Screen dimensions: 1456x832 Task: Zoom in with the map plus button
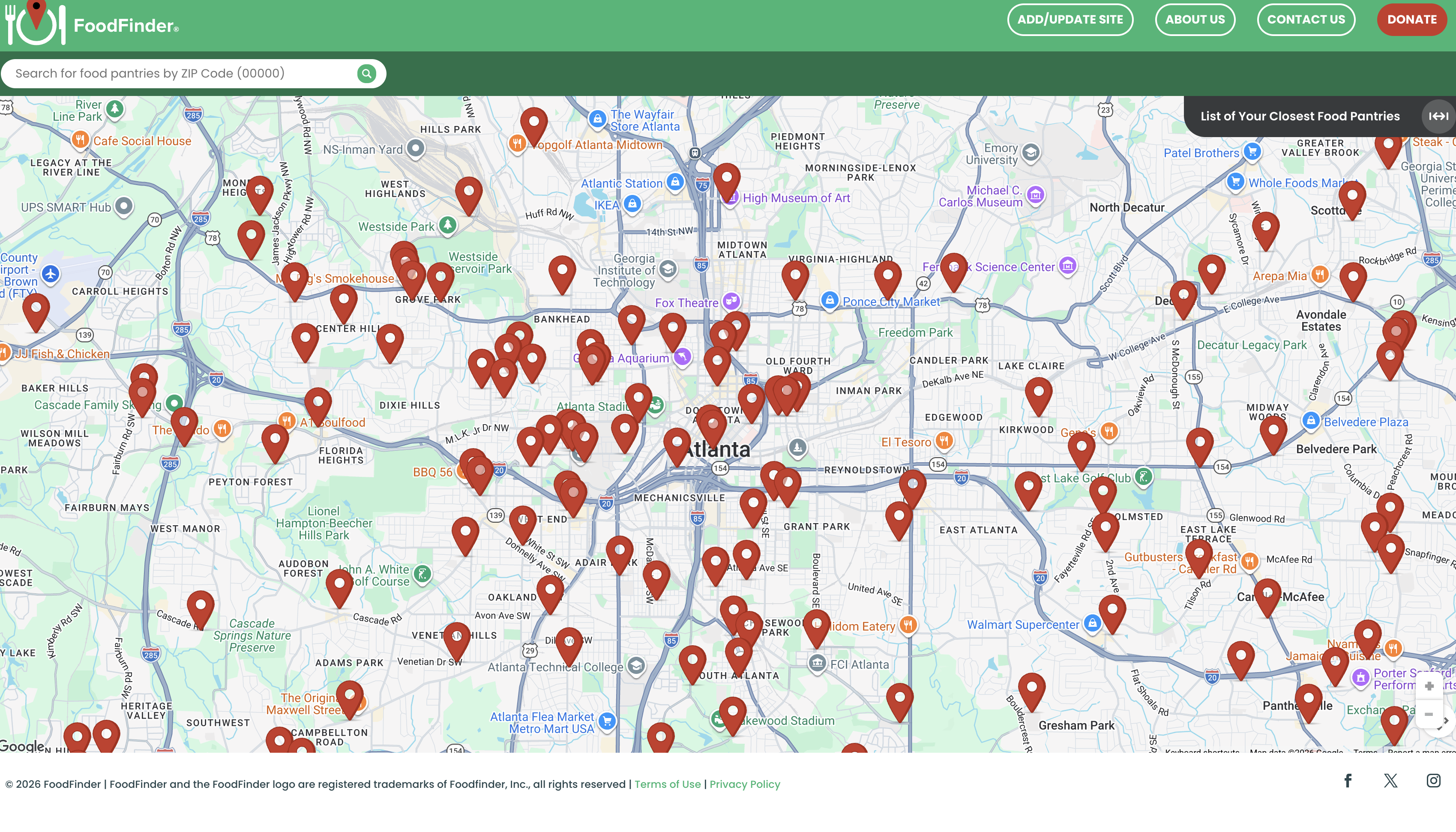1429,686
